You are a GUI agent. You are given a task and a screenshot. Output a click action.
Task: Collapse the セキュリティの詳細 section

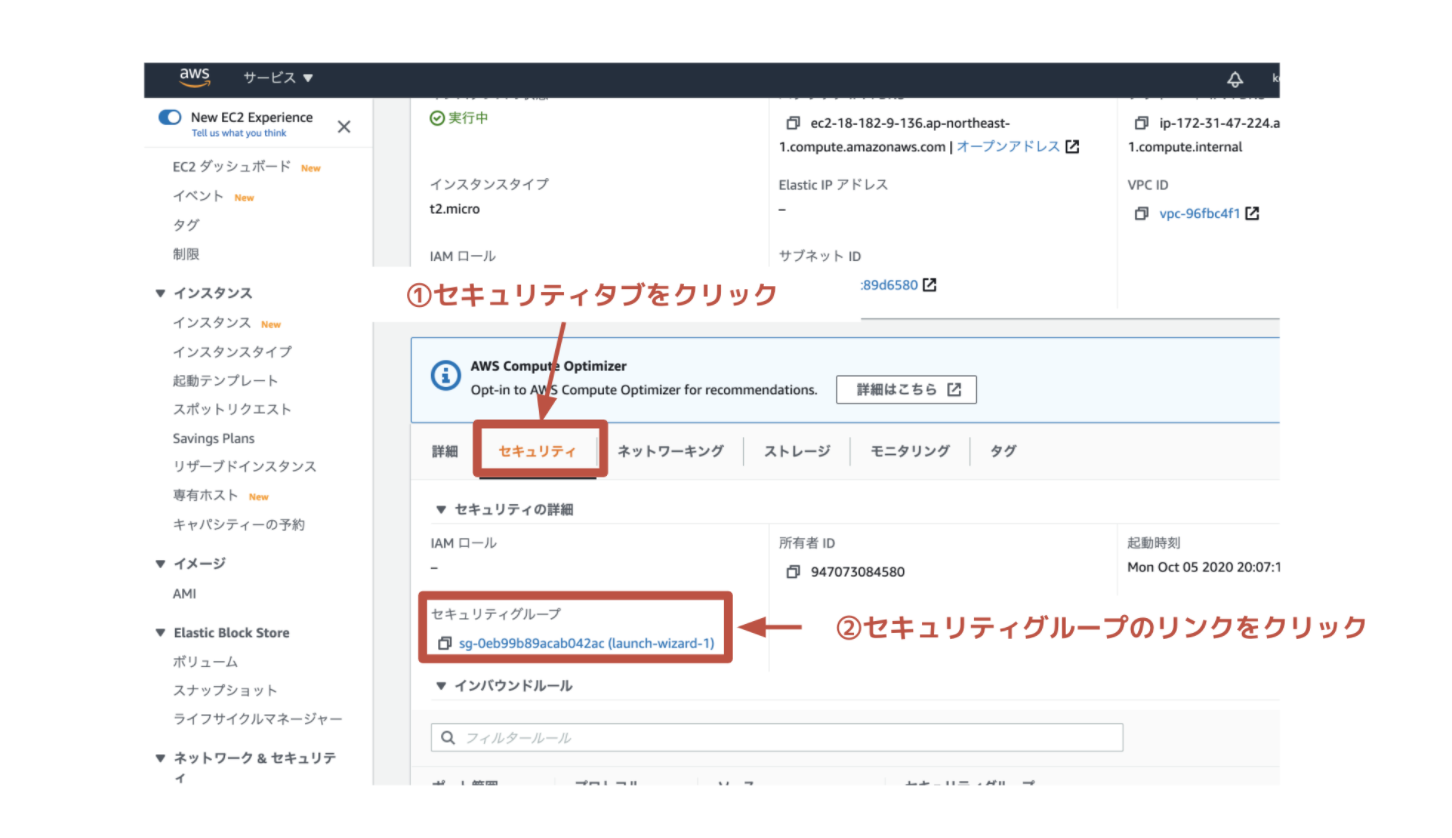click(x=441, y=509)
